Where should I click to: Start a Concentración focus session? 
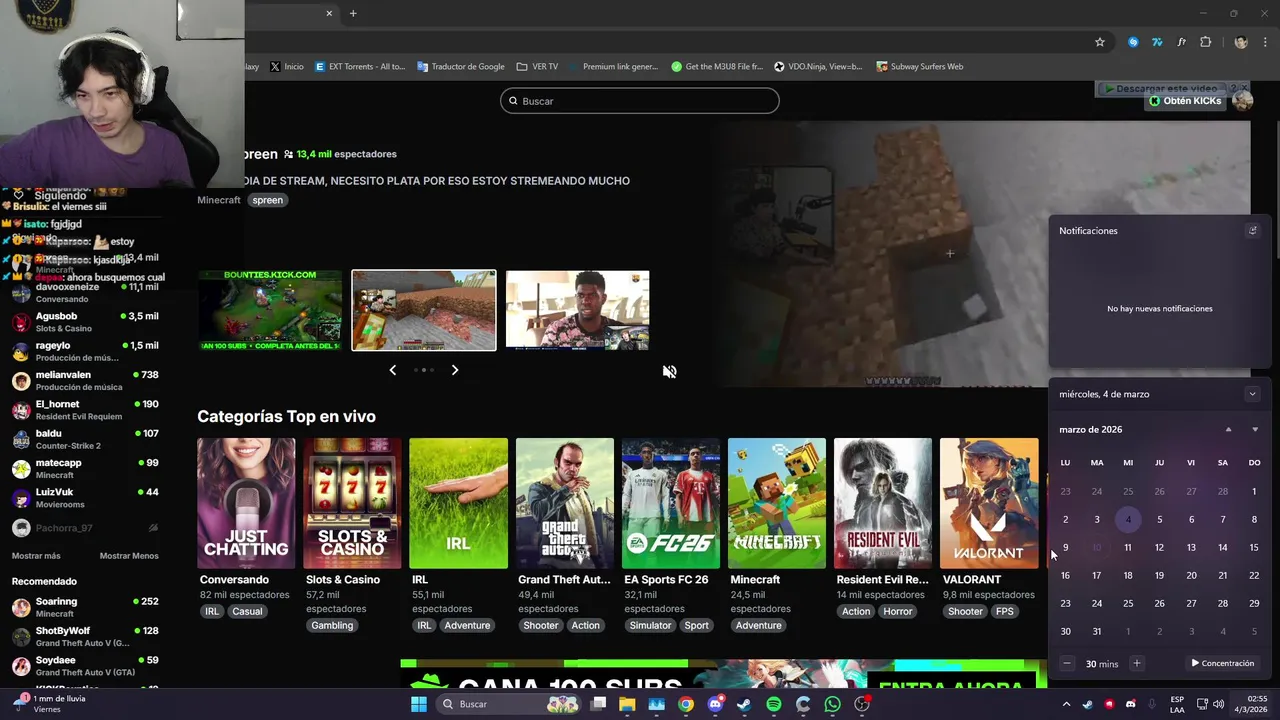[1222, 663]
